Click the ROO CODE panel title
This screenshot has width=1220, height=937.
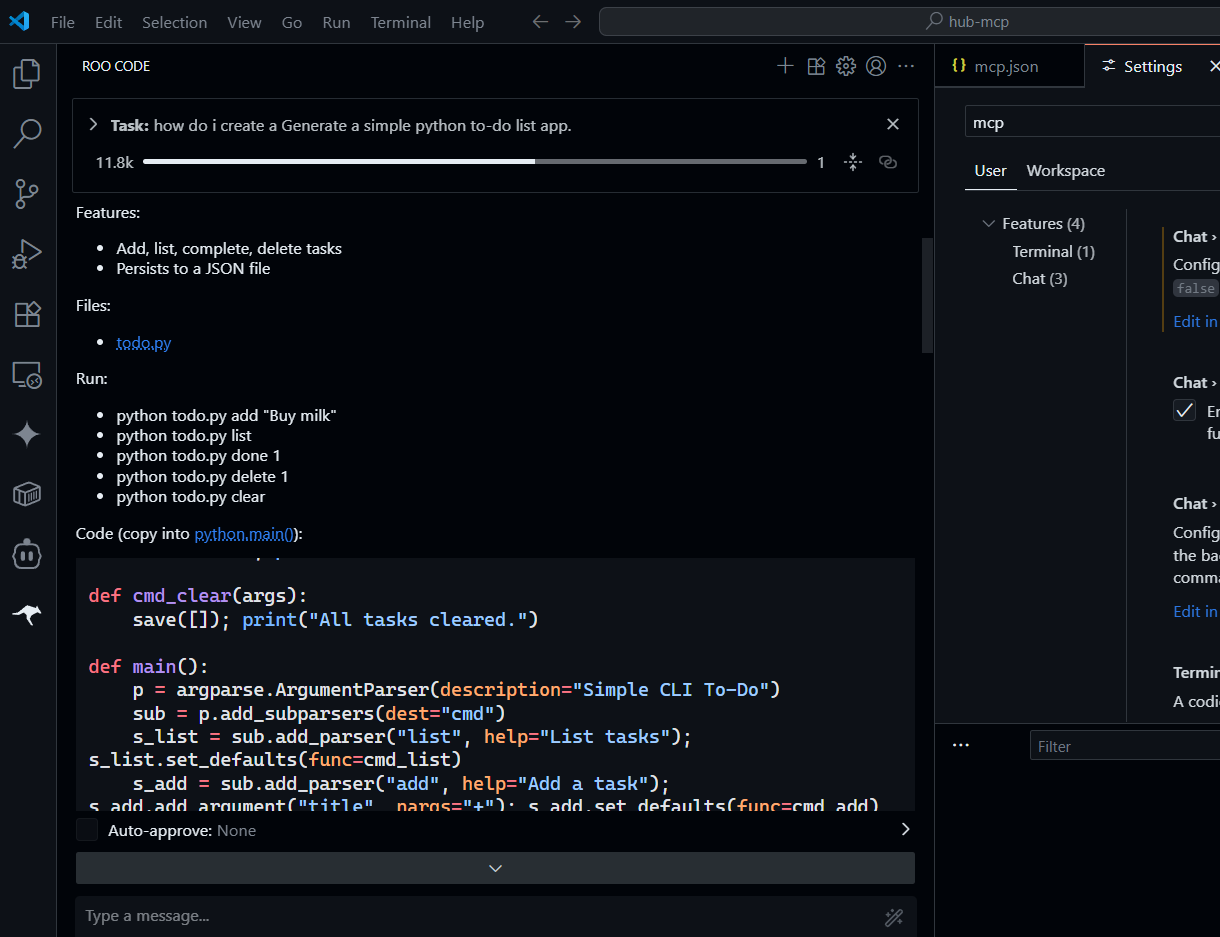pyautogui.click(x=116, y=66)
